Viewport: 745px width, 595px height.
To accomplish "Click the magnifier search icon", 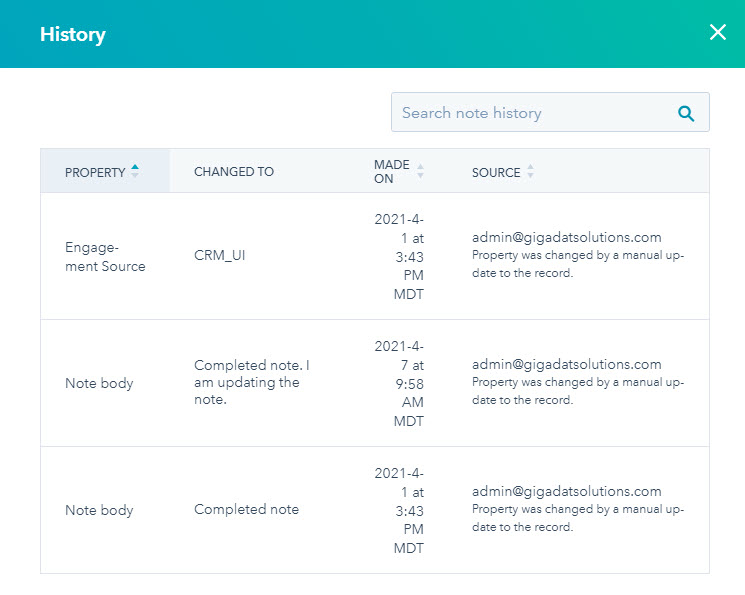I will pyautogui.click(x=686, y=113).
